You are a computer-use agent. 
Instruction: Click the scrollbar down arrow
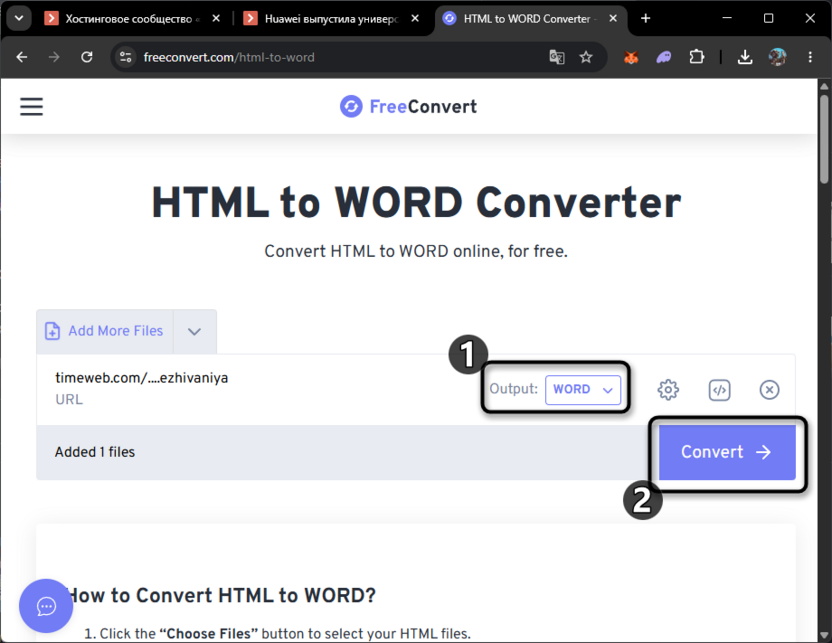(x=825, y=635)
